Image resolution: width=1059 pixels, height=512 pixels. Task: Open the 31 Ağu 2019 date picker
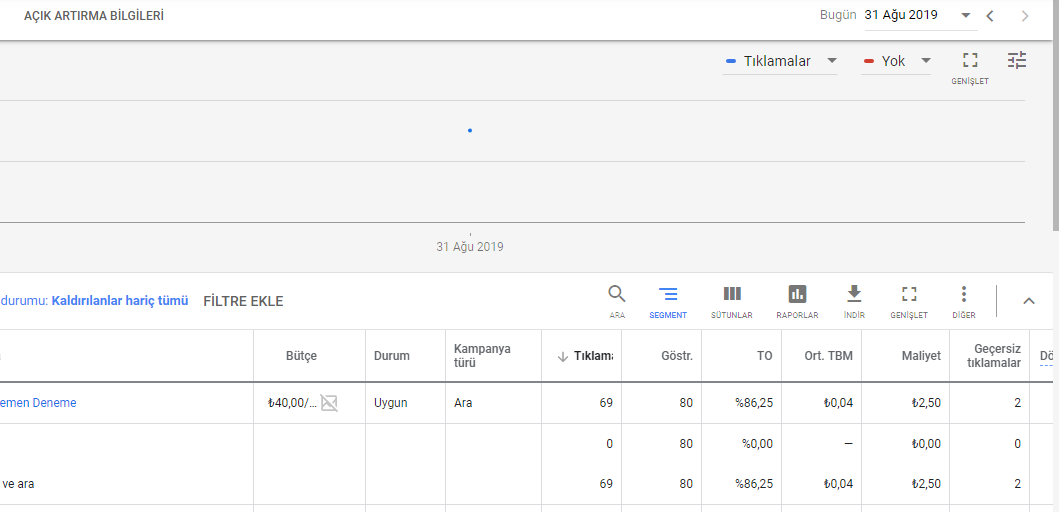tap(918, 15)
